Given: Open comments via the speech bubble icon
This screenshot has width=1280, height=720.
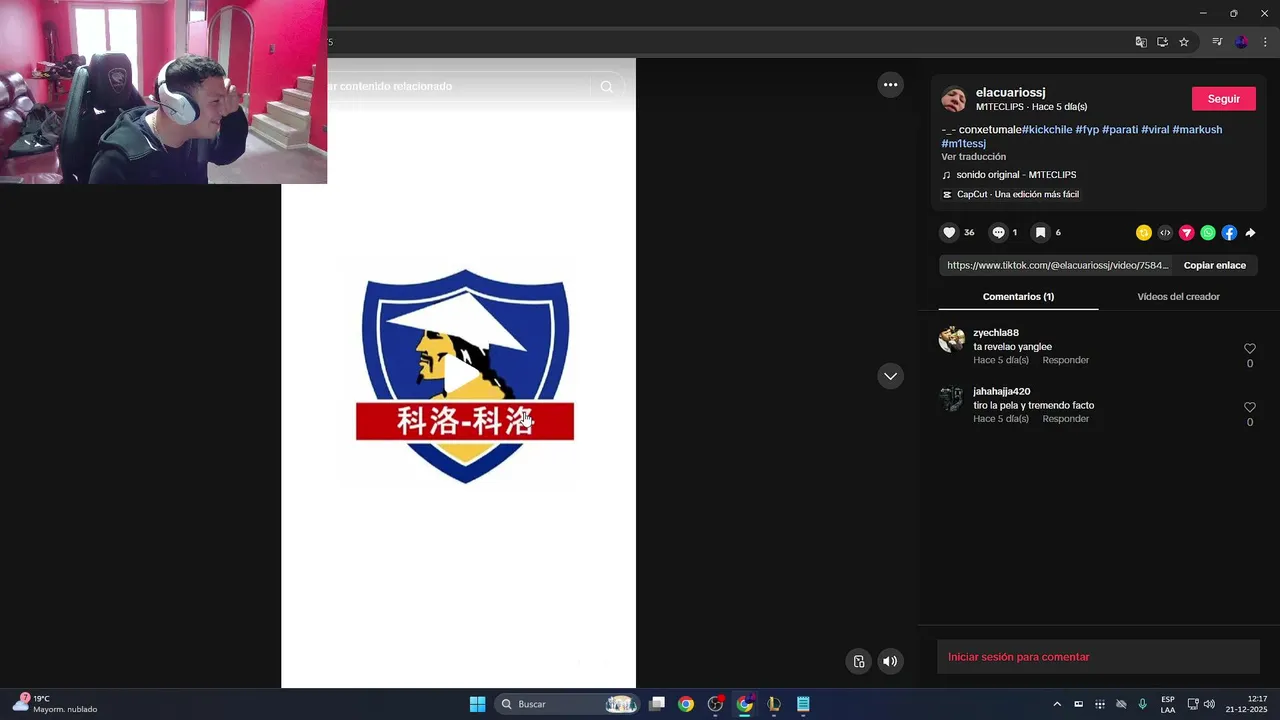Looking at the screenshot, I should tap(998, 232).
